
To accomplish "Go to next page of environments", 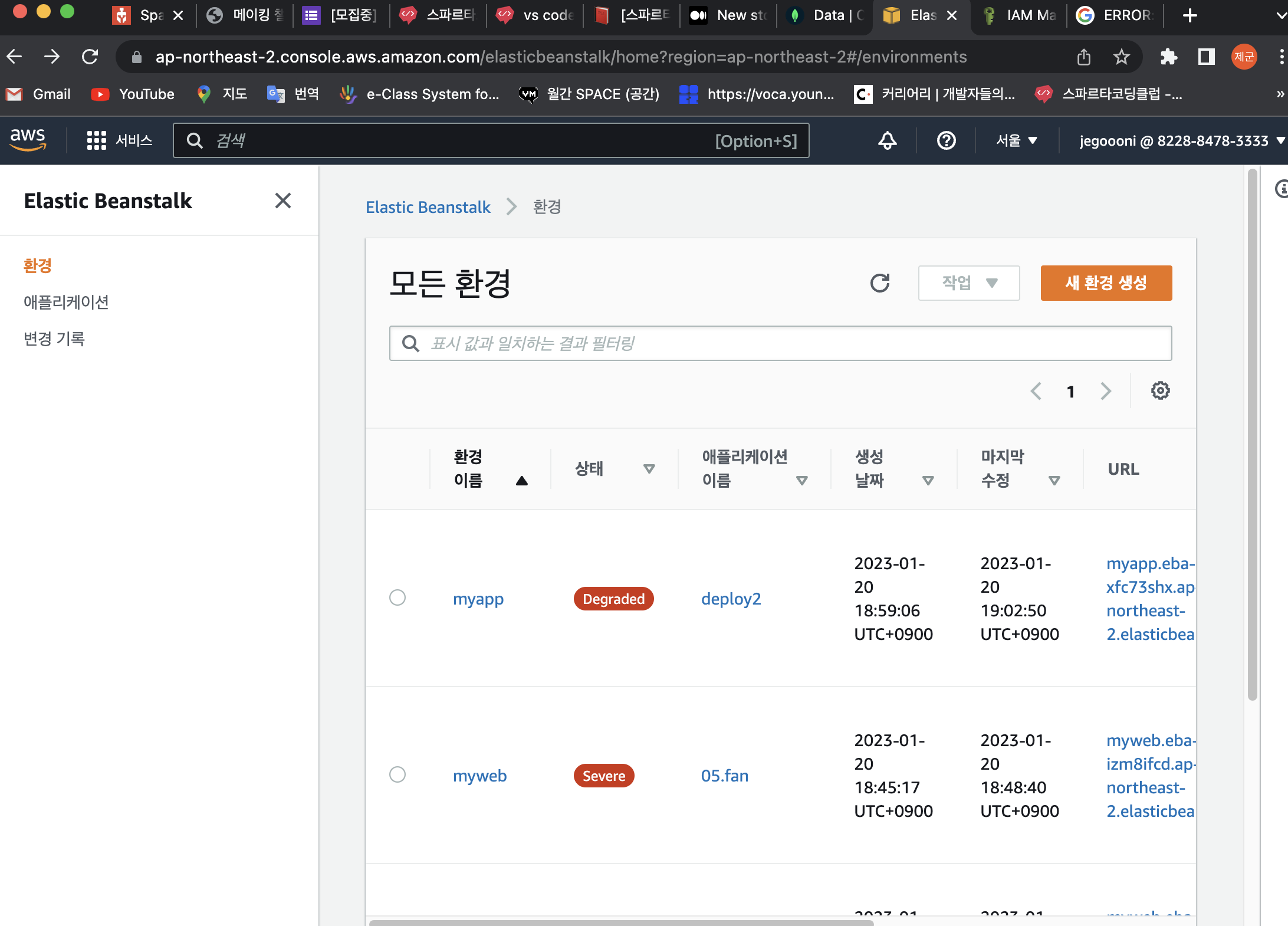I will 1106,391.
